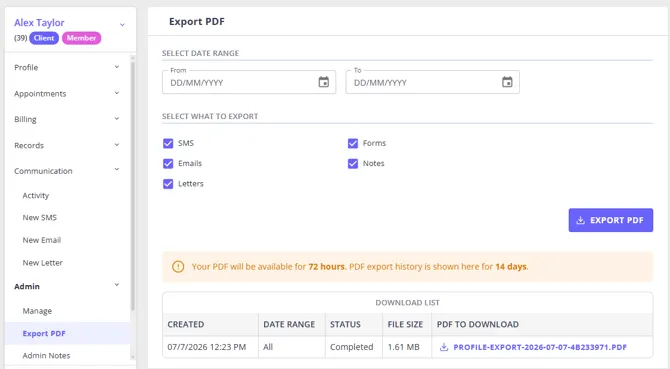Download PROFILE-EXPORT-2026-07-07-4B233971.PDF link
The width and height of the screenshot is (670, 369).
pos(540,347)
